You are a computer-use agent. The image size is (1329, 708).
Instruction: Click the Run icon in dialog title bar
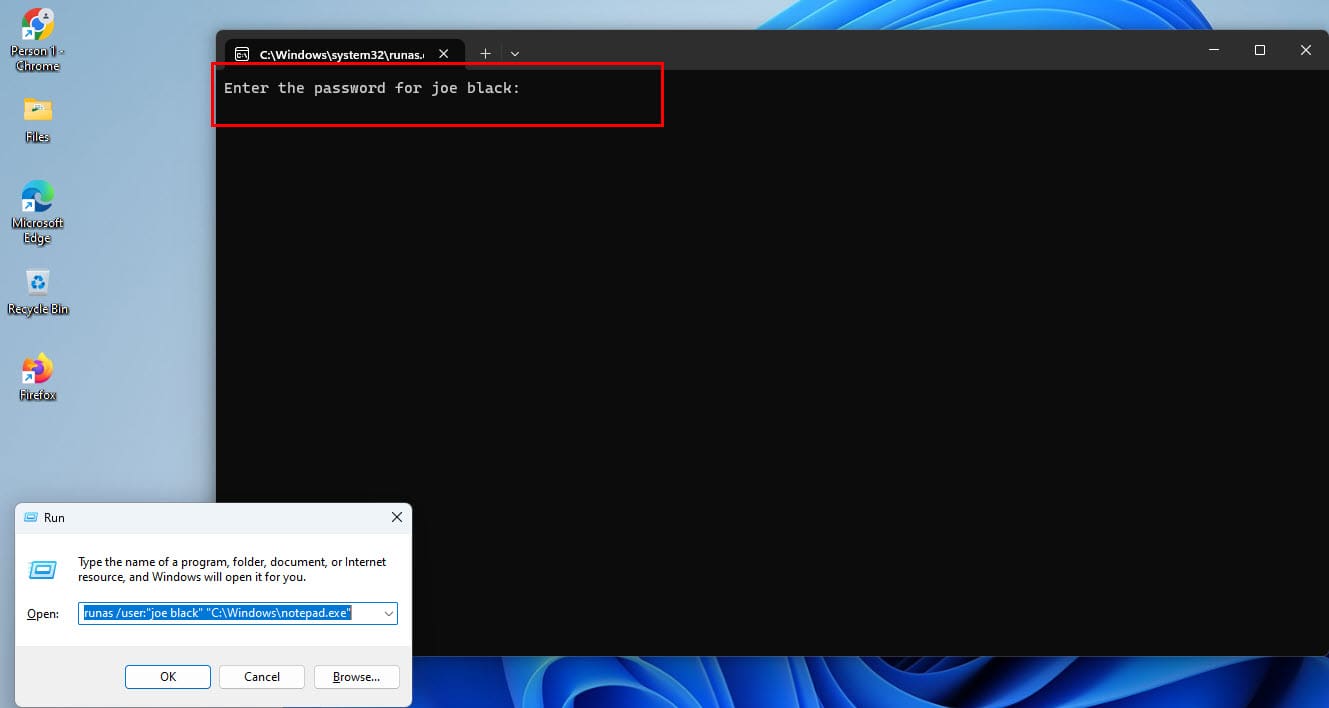point(29,517)
